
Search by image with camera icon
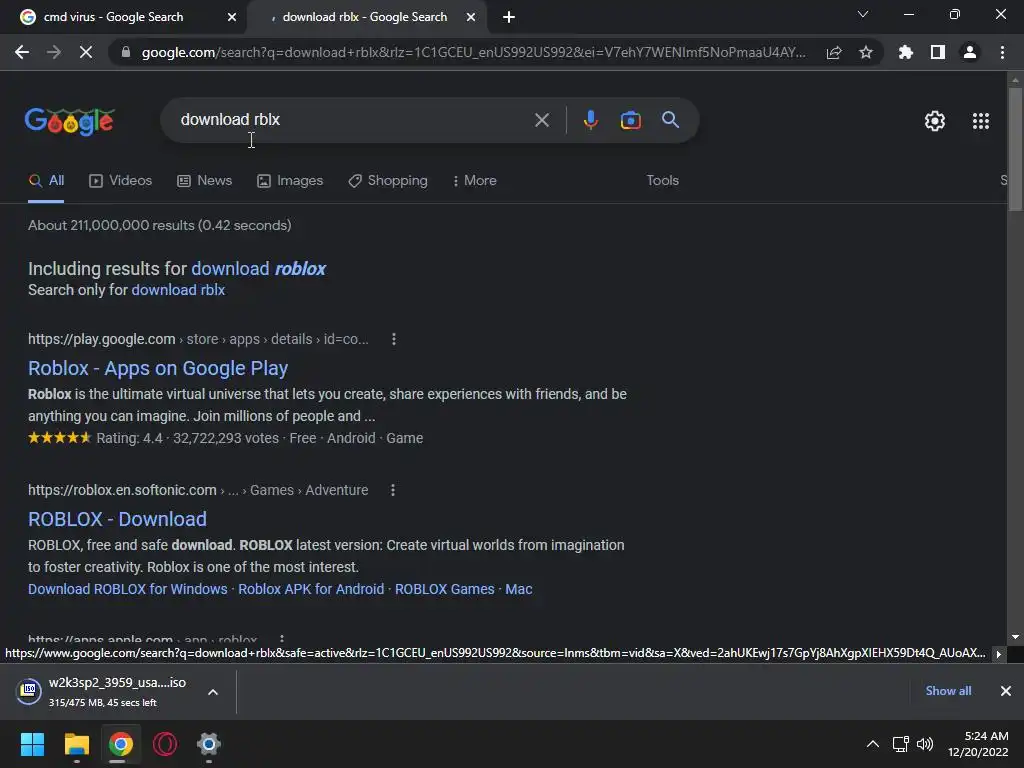click(630, 120)
